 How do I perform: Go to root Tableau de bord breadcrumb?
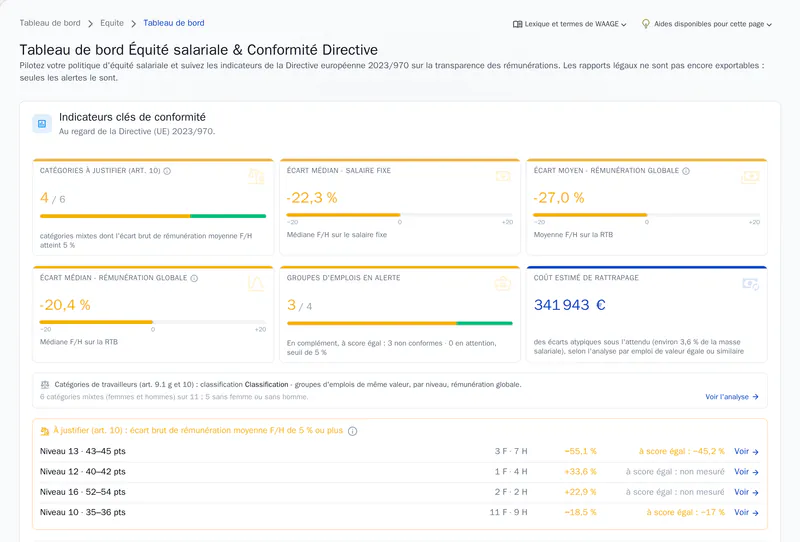(x=50, y=23)
